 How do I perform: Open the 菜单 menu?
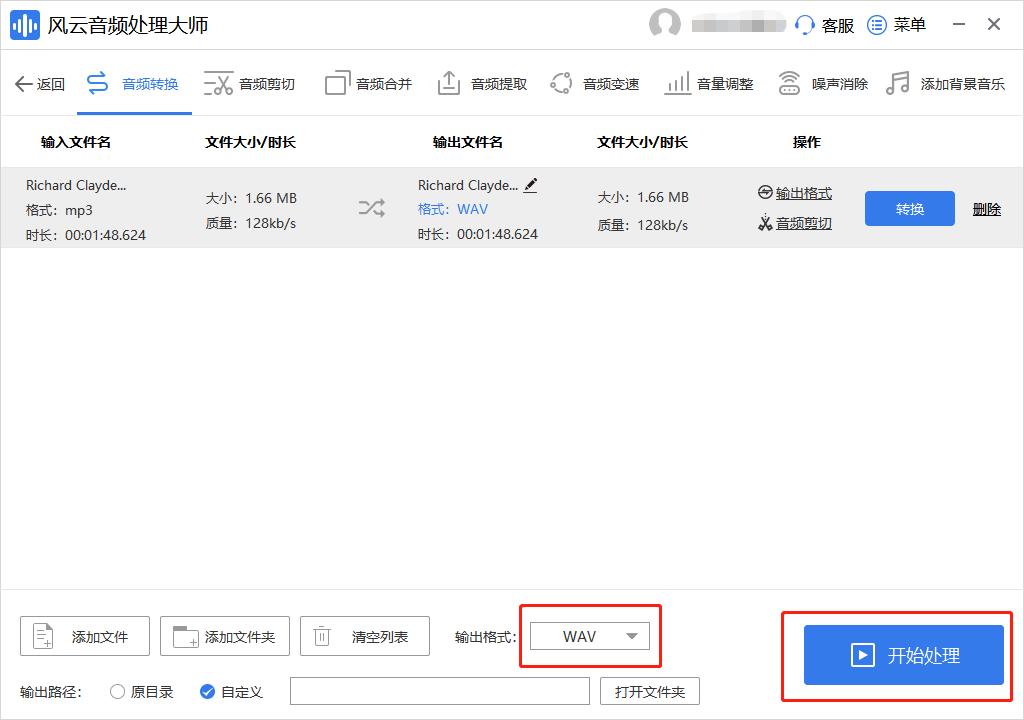878,24
